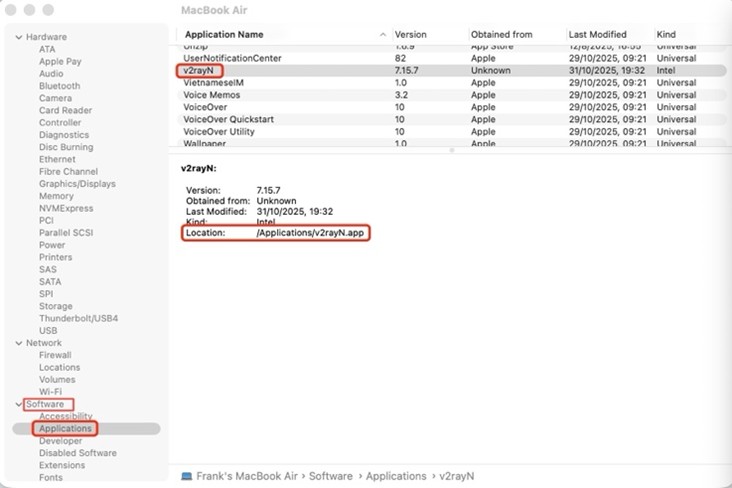The width and height of the screenshot is (732, 488).
Task: Open Disabled Software in sidebar
Action: 77,453
